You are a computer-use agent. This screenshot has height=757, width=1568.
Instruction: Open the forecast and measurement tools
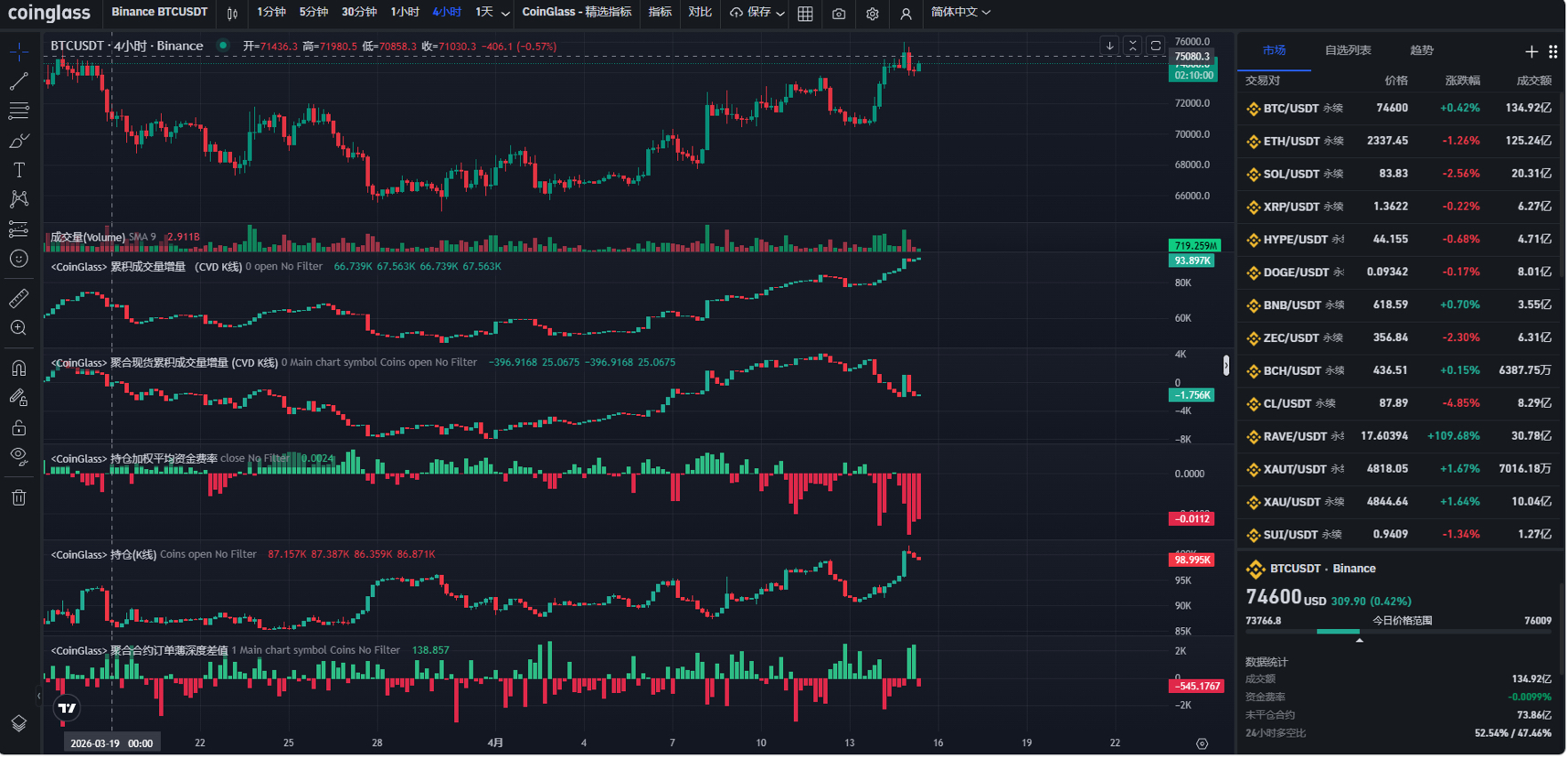tap(18, 229)
